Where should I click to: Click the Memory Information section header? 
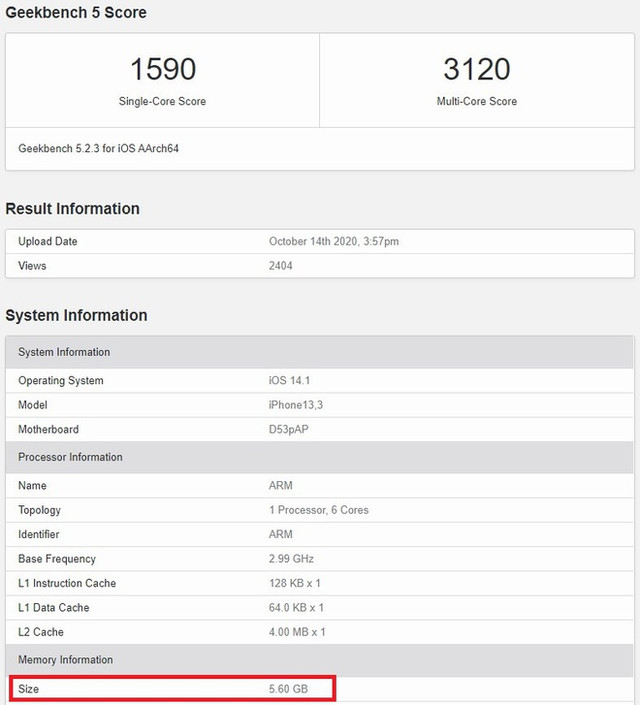pos(320,660)
